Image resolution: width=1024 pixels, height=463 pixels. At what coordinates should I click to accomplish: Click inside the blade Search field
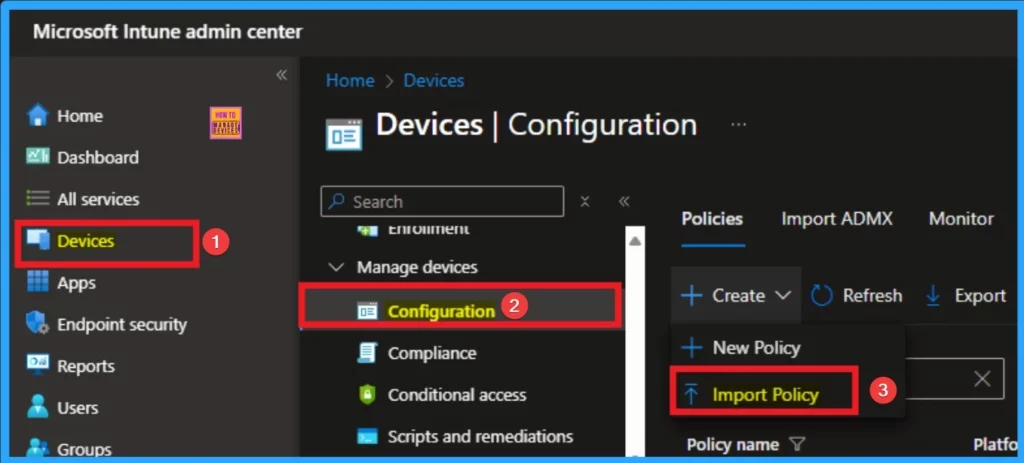tap(442, 201)
